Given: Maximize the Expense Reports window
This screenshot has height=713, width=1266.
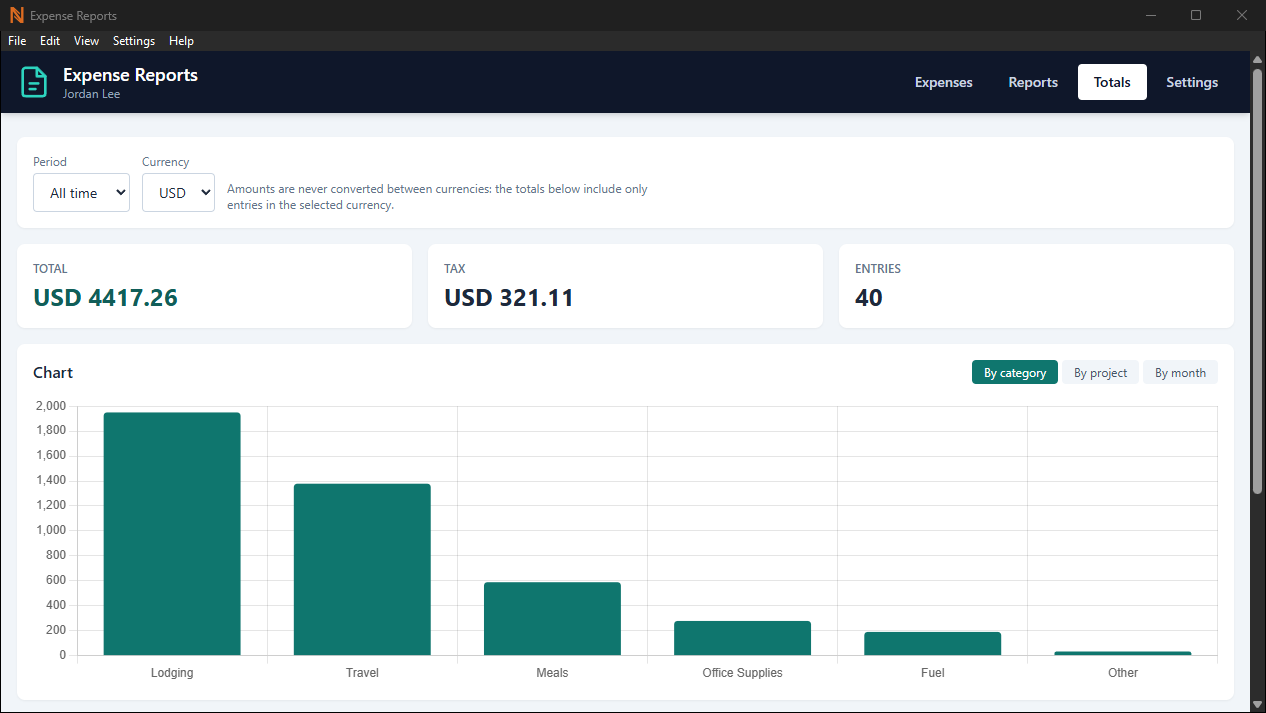Looking at the screenshot, I should point(1196,15).
